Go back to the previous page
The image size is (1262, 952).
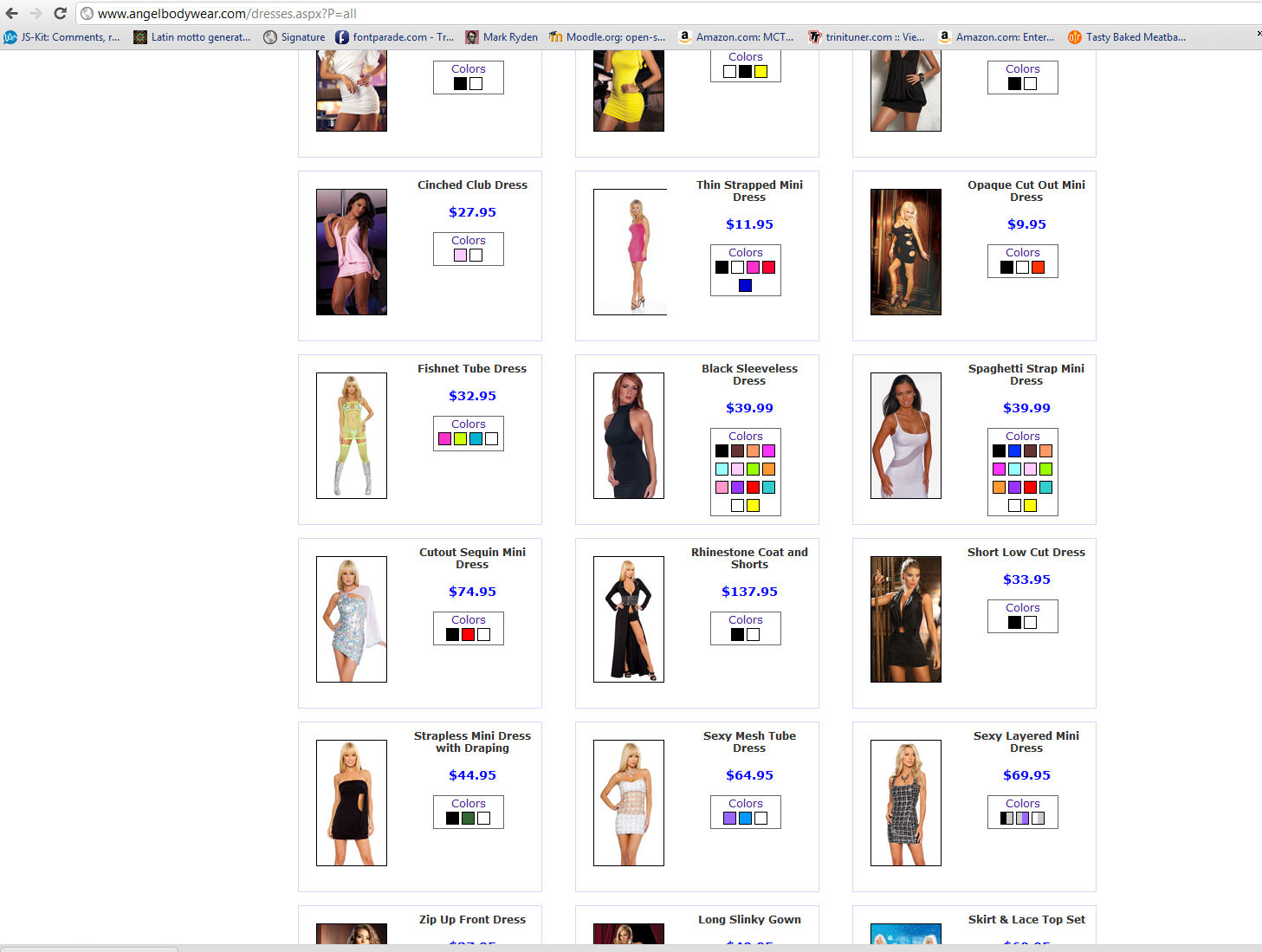click(x=12, y=13)
